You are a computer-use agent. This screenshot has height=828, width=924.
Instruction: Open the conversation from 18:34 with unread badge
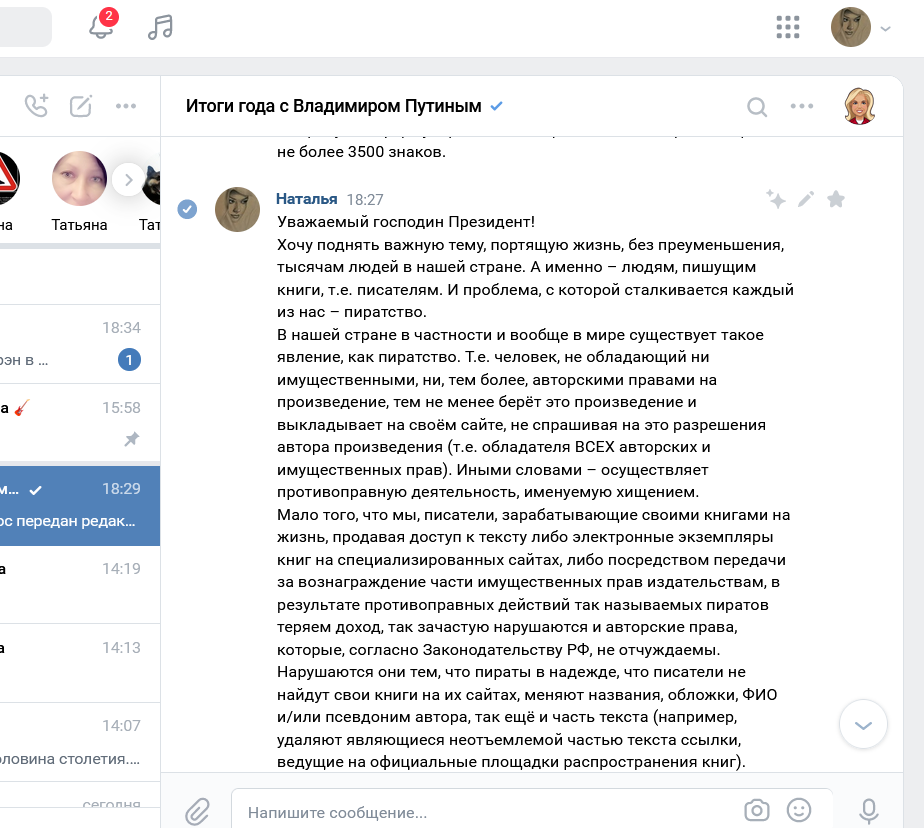pos(80,344)
